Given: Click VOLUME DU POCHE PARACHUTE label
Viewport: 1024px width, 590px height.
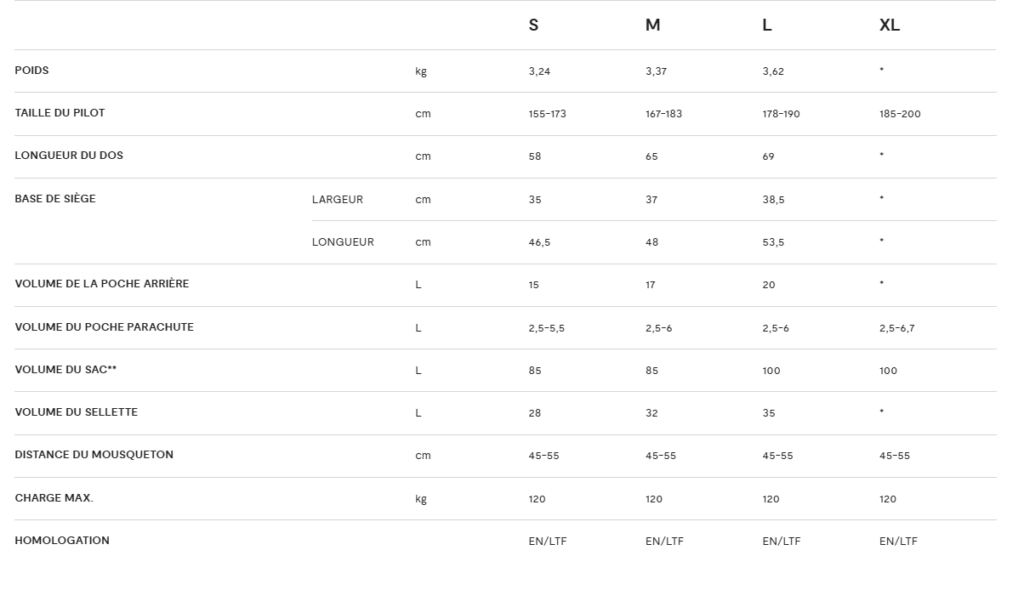Looking at the screenshot, I should pos(104,327).
